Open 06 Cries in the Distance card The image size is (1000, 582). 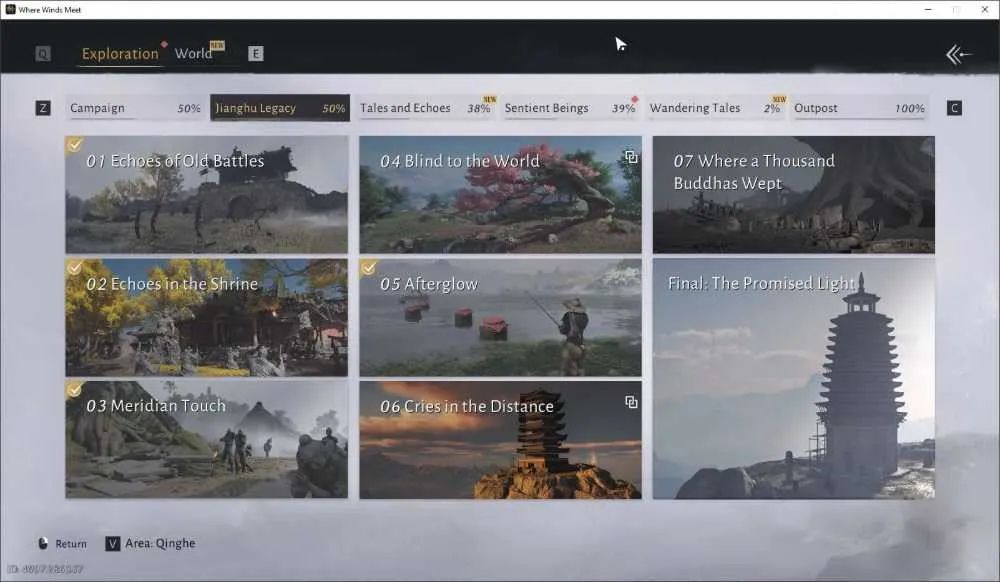pos(501,439)
